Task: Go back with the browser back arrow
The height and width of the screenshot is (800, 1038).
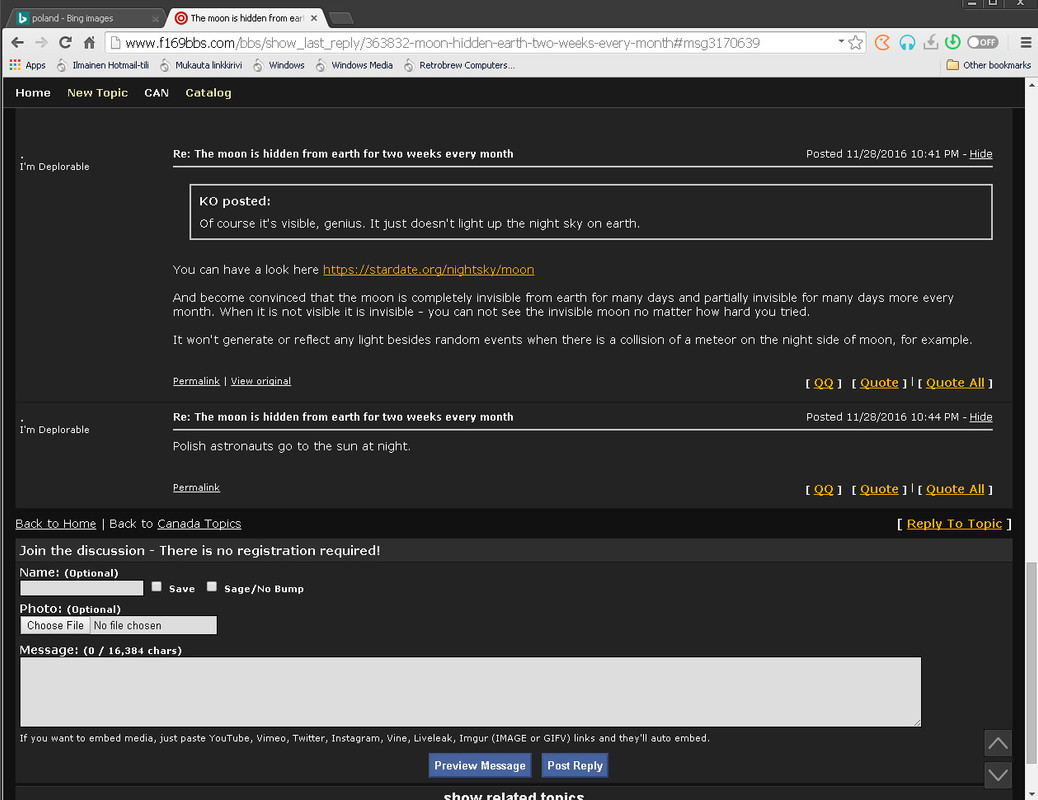Action: 18,43
